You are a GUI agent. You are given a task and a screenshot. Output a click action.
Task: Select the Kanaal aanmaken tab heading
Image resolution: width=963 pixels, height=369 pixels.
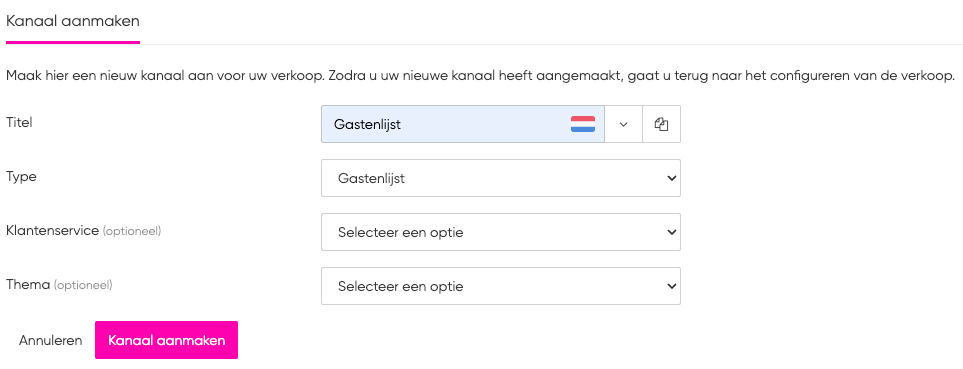[73, 21]
